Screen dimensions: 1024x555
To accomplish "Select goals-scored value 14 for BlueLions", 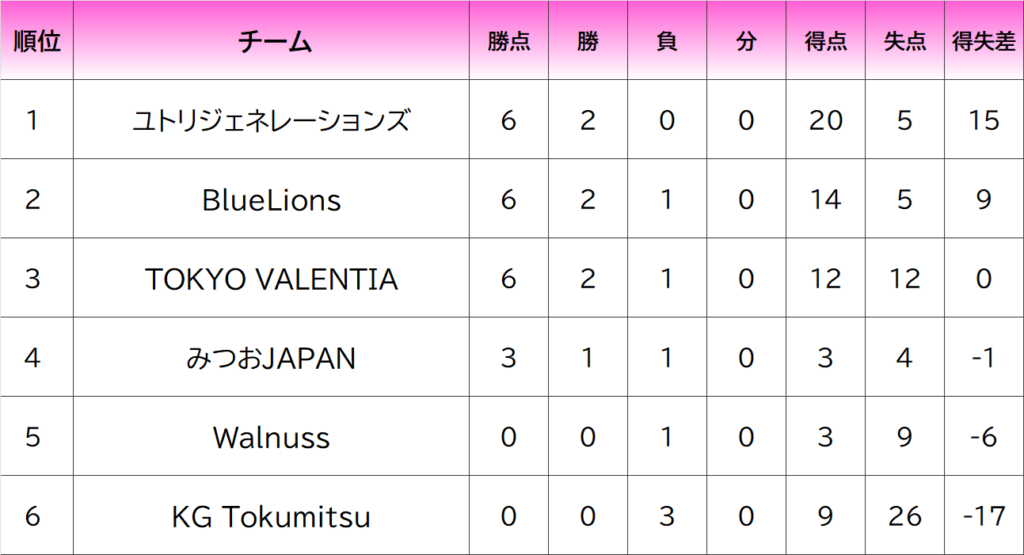I will (825, 199).
